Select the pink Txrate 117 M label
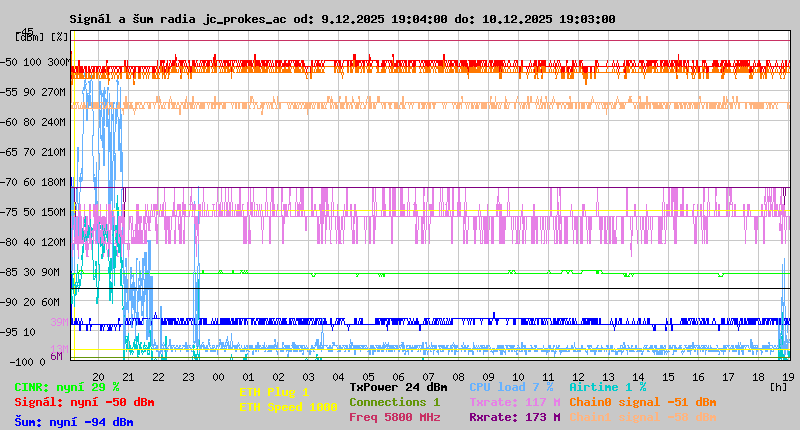The height and width of the screenshot is (430, 800). click(x=514, y=402)
